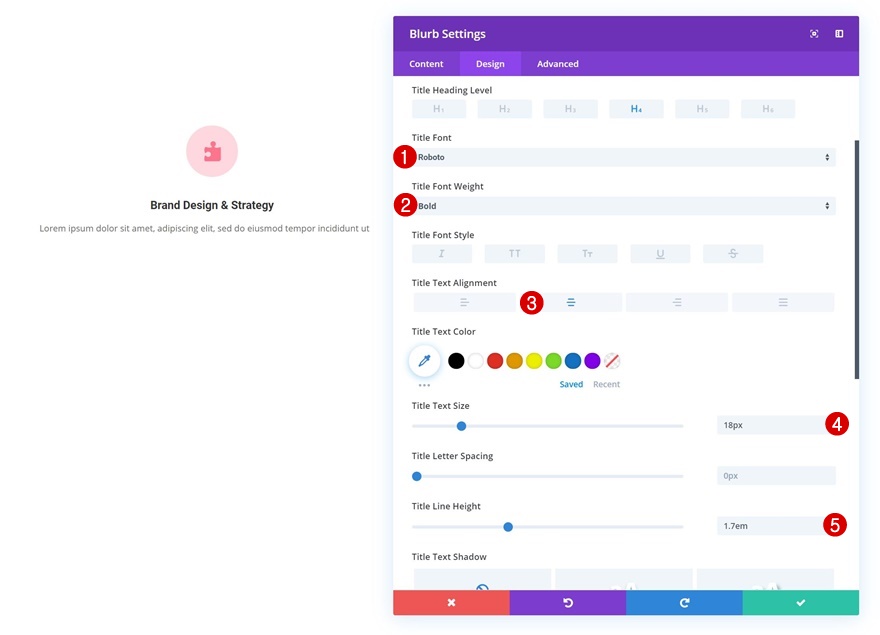Choose the green color swatch
The height and width of the screenshot is (635, 880).
pyautogui.click(x=553, y=361)
